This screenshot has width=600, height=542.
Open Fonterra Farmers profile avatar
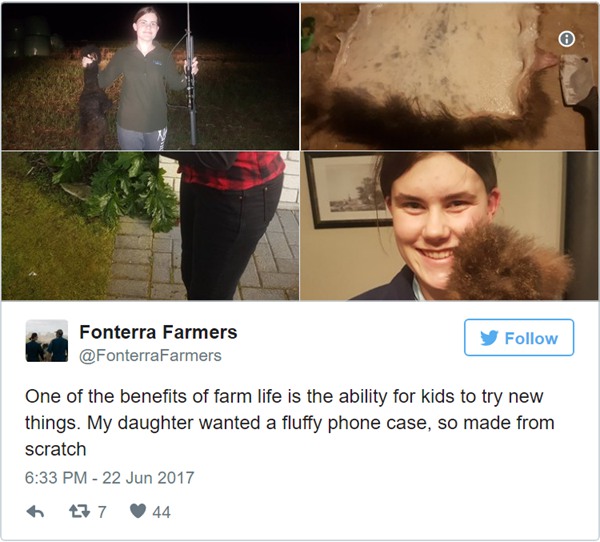click(47, 341)
